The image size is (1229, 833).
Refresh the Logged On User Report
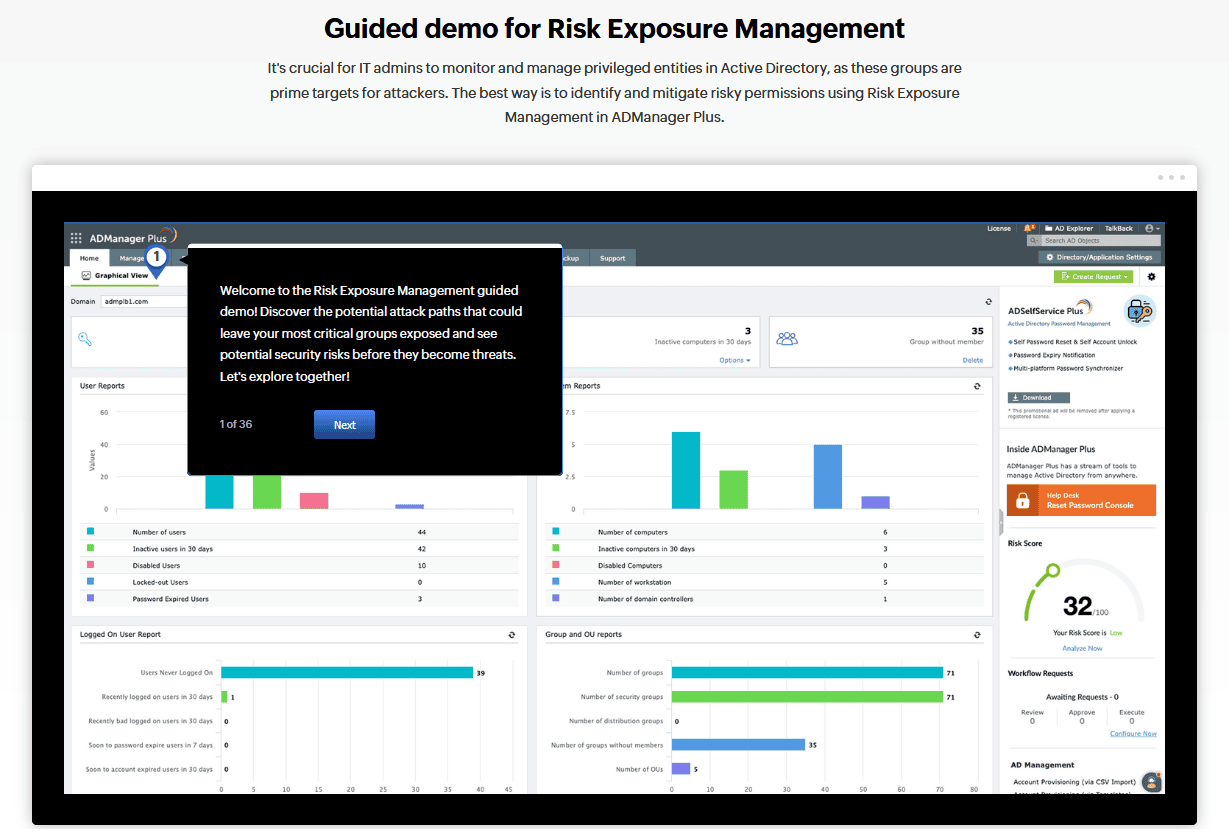pos(512,635)
